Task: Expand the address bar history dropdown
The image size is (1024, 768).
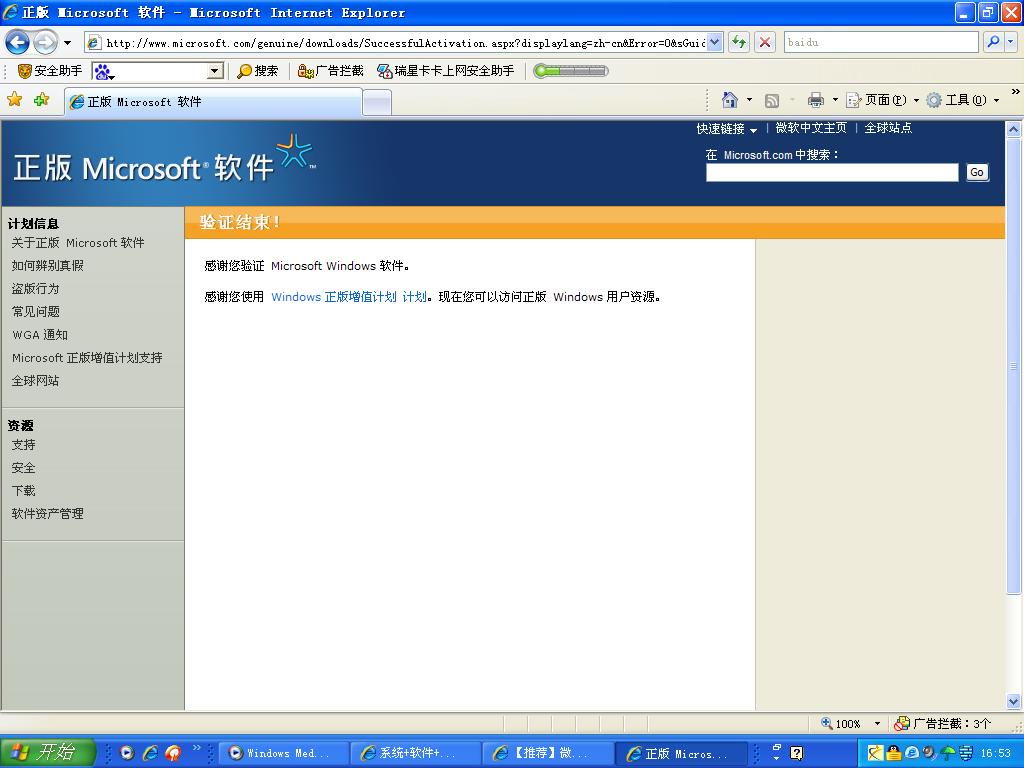Action: coord(715,43)
